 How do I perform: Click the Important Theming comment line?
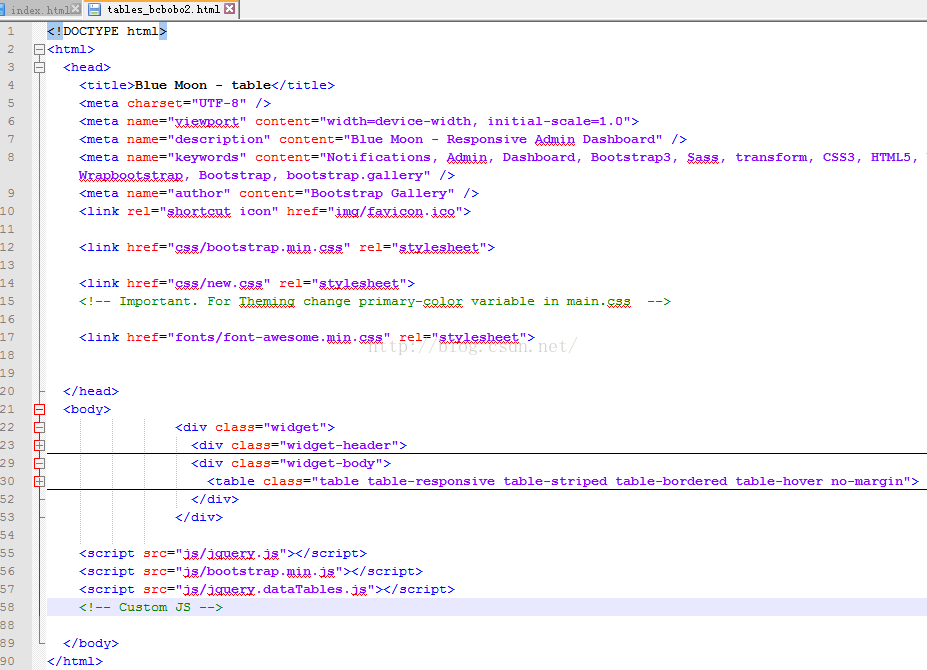point(375,302)
